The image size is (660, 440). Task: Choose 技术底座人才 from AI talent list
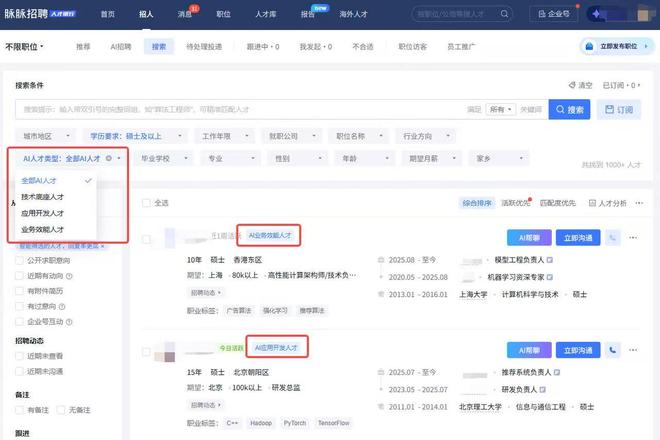click(43, 197)
